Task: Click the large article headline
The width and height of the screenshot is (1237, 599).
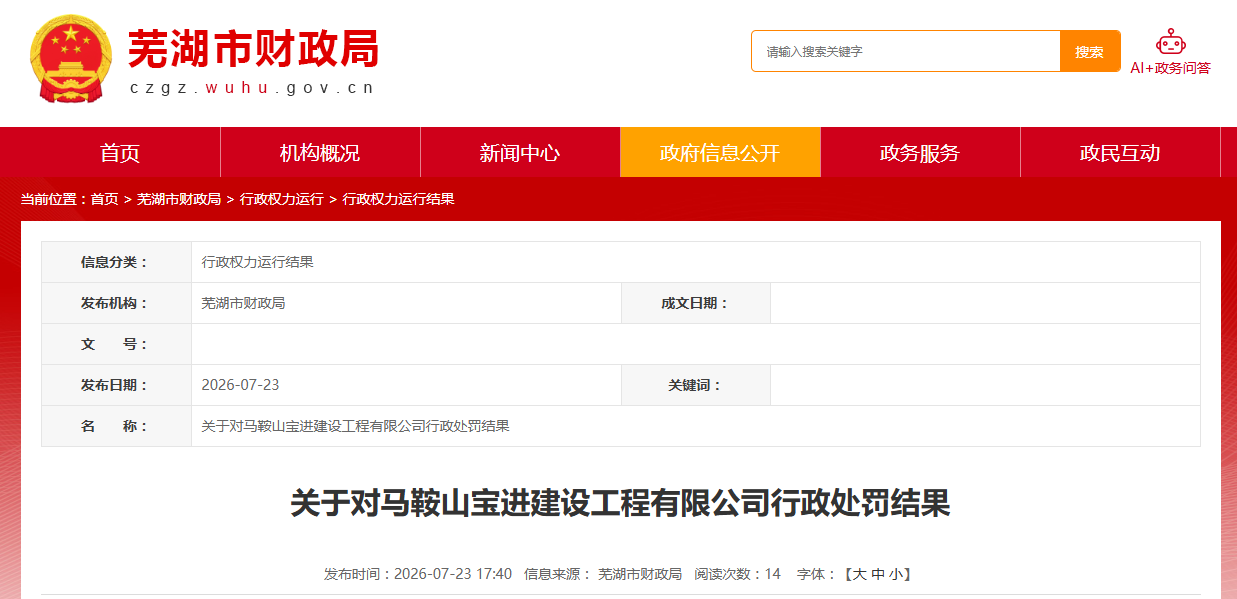Action: click(620, 503)
